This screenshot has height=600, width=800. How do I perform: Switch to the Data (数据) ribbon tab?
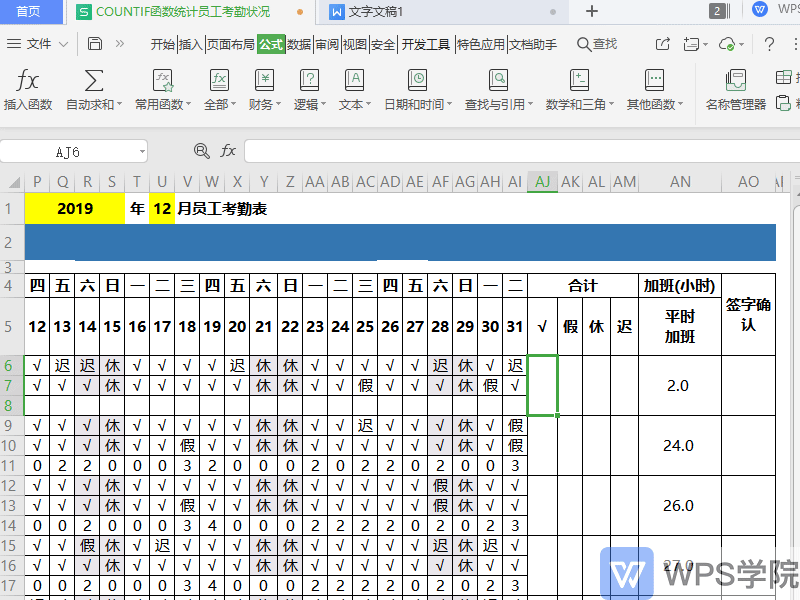tap(299, 44)
